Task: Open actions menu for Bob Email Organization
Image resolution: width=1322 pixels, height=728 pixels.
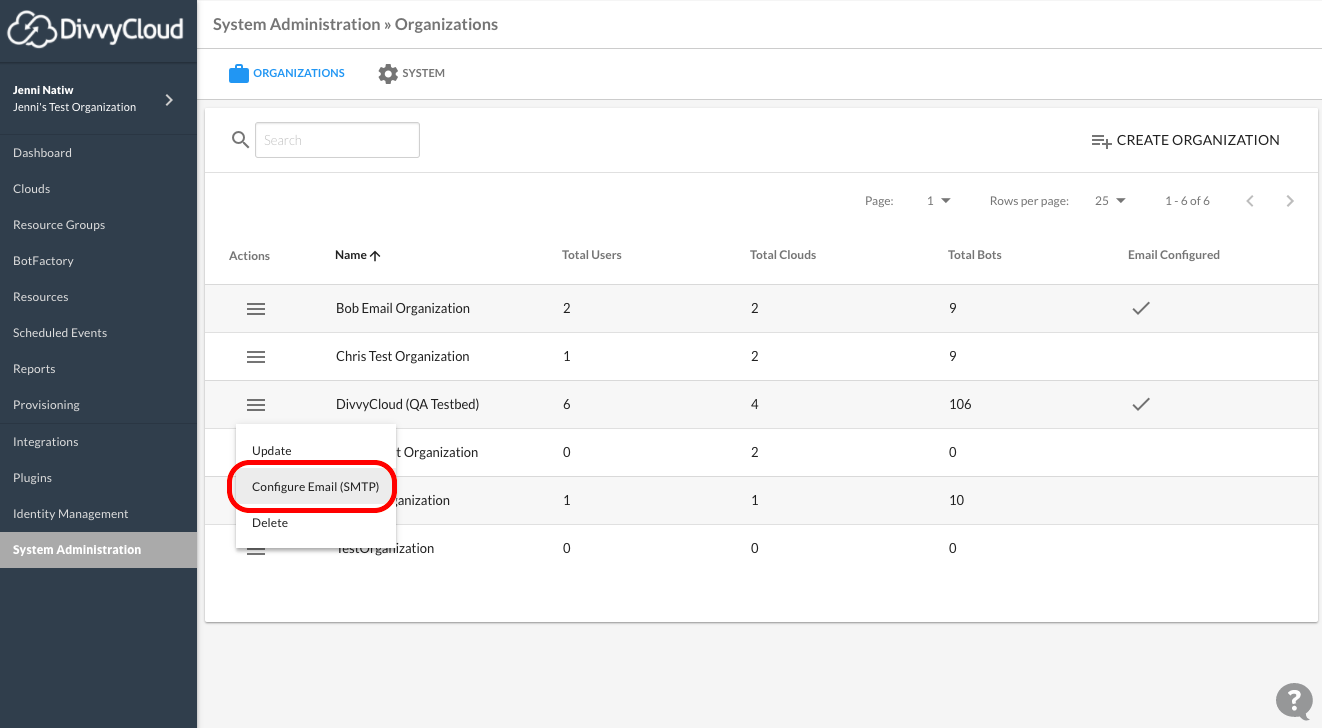Action: point(256,309)
